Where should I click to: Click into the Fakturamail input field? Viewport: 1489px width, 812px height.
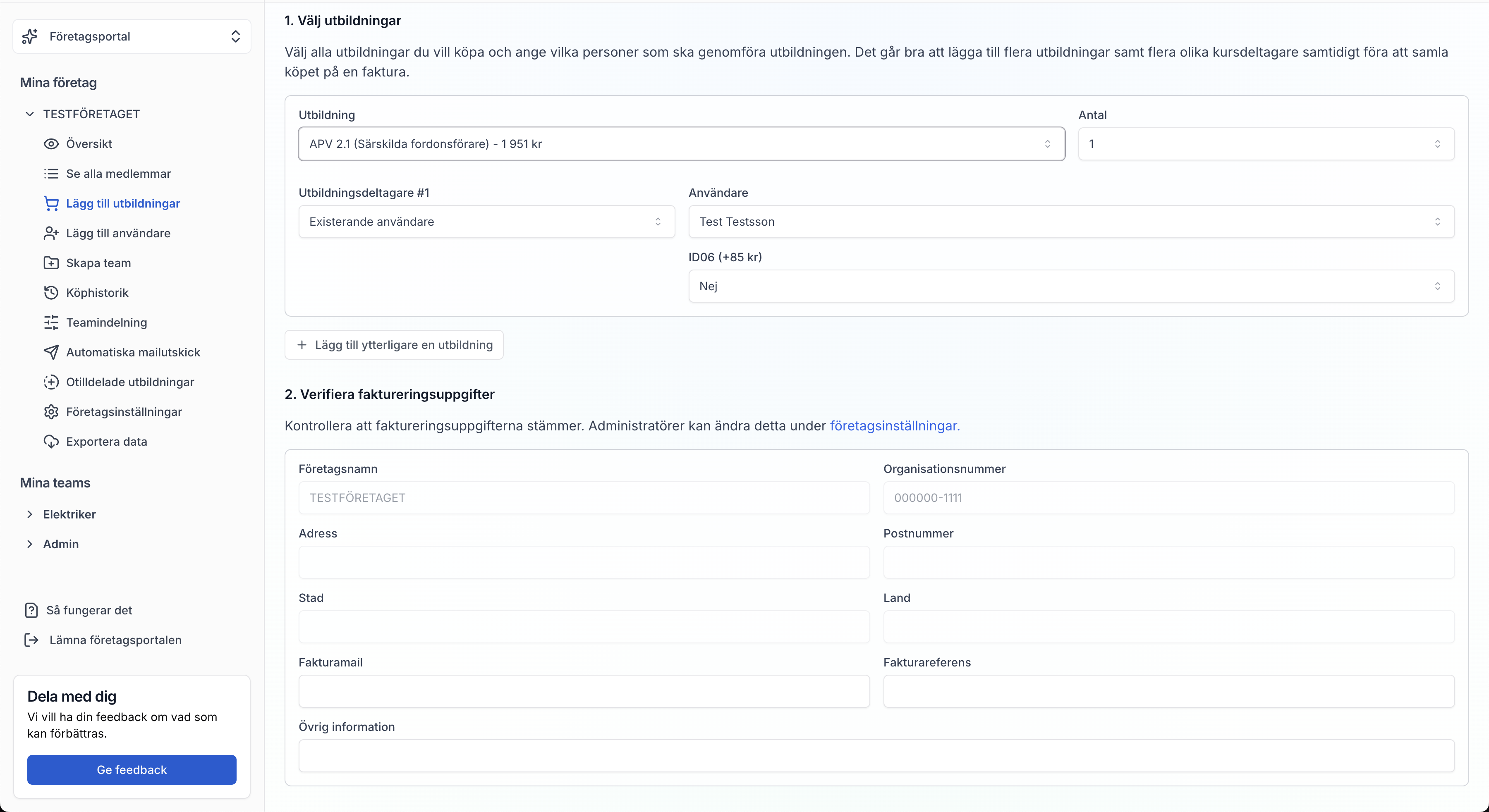click(x=584, y=691)
